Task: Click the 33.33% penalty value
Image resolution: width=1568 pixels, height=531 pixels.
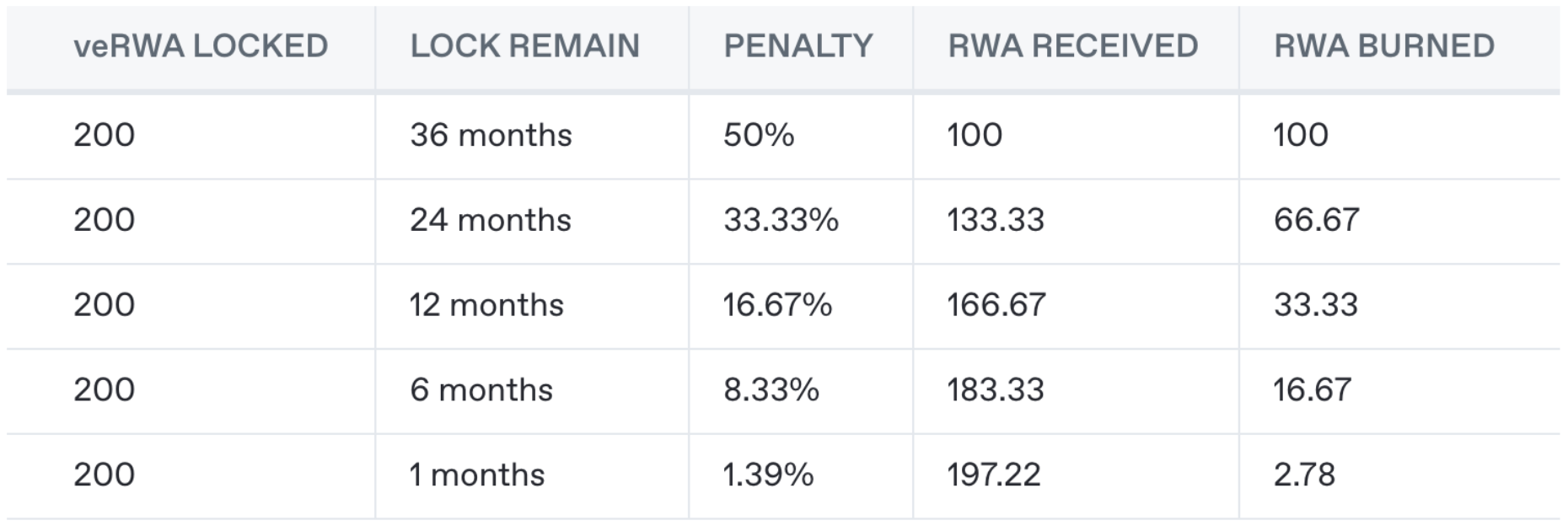Action: pos(781,221)
